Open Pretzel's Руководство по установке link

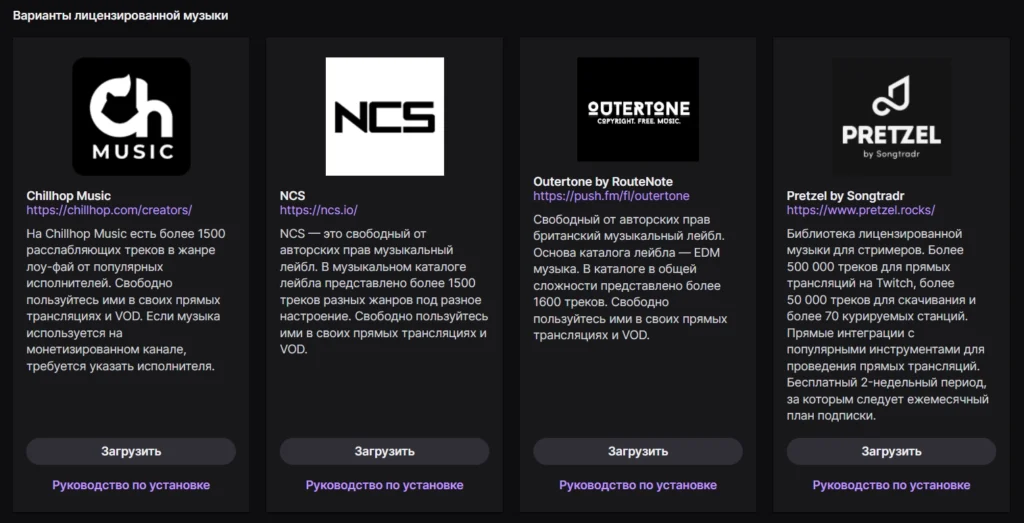tap(891, 485)
